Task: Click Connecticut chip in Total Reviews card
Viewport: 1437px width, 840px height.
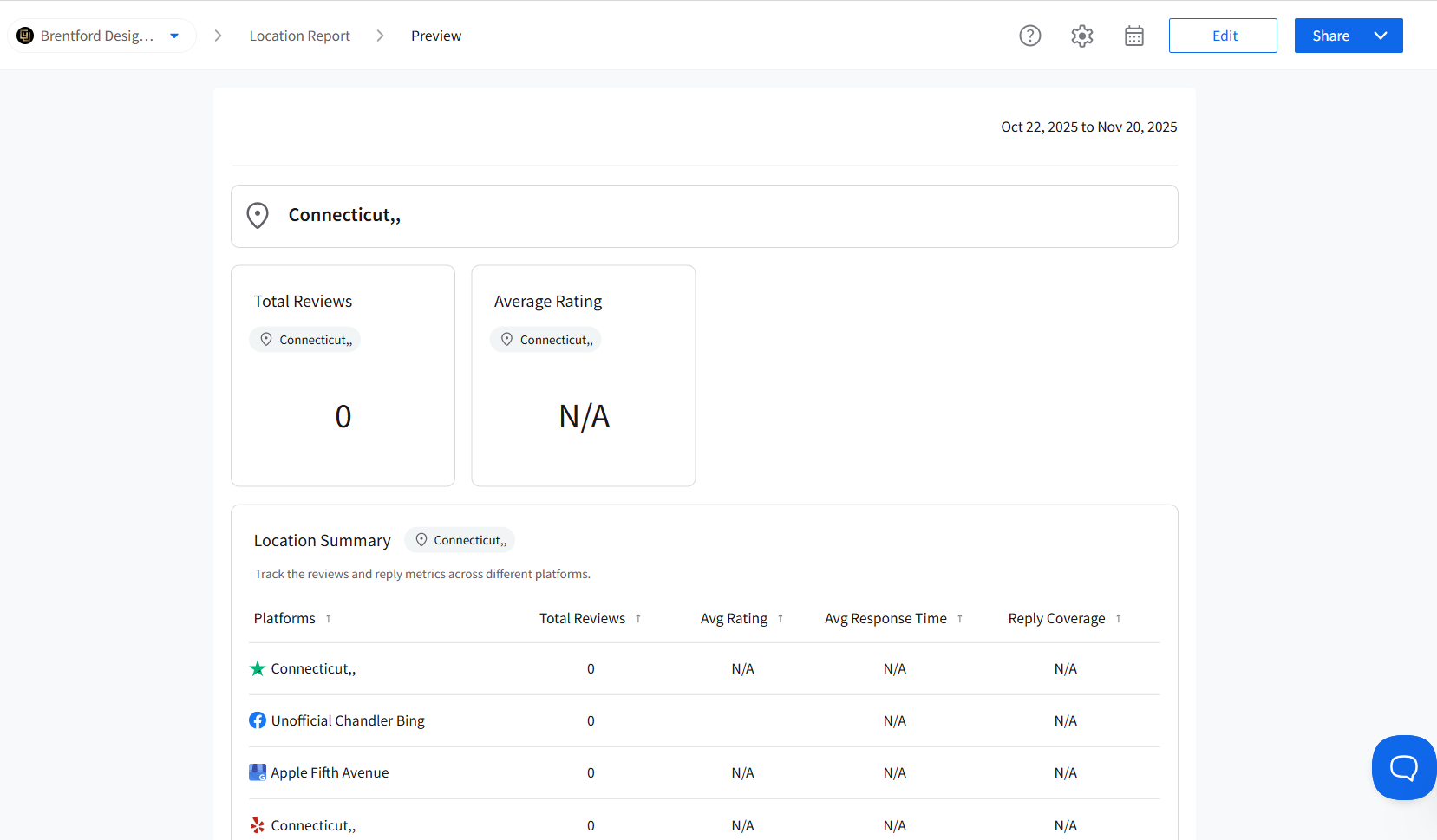Action: (305, 340)
